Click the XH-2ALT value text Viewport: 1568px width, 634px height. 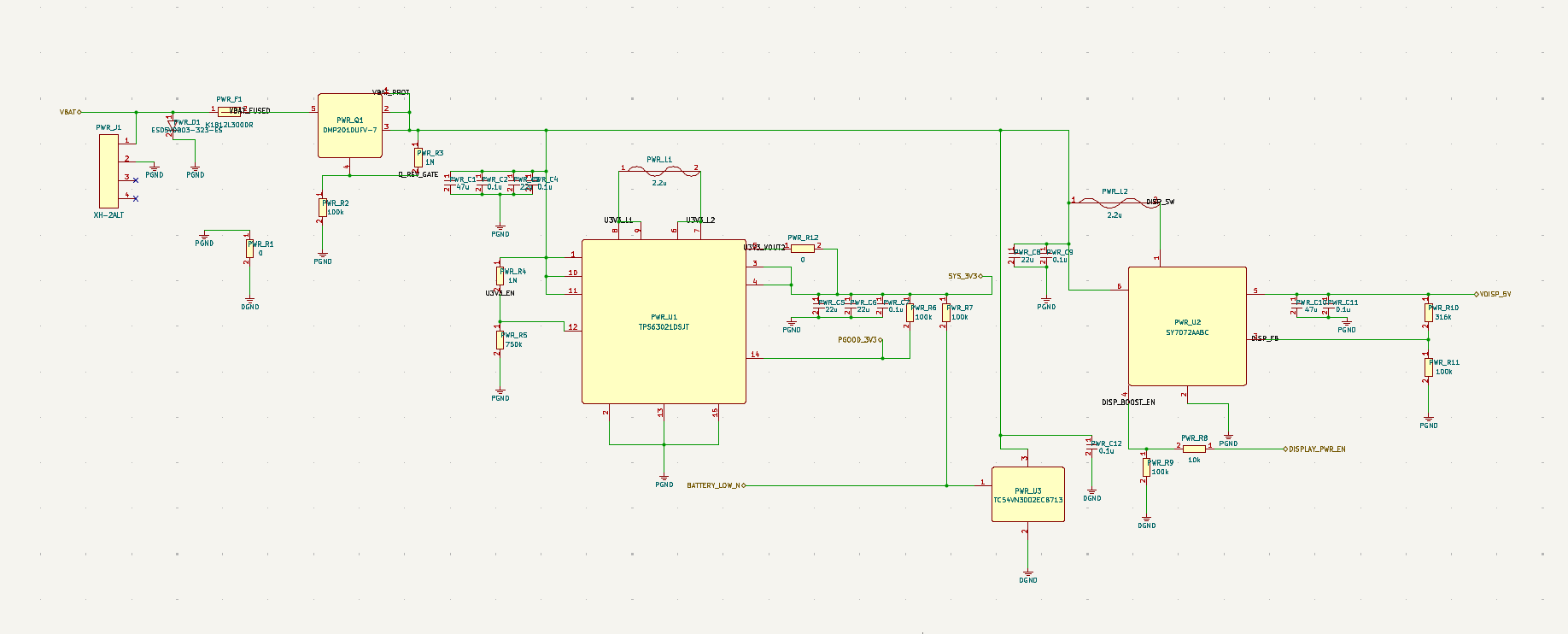108,215
